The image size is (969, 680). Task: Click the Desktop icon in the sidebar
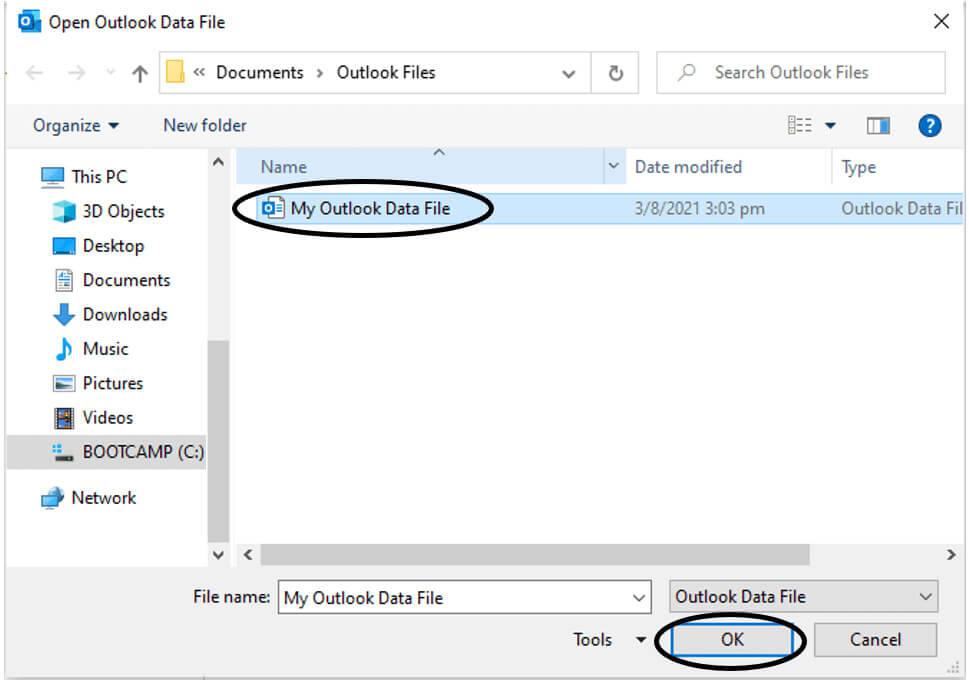64,246
